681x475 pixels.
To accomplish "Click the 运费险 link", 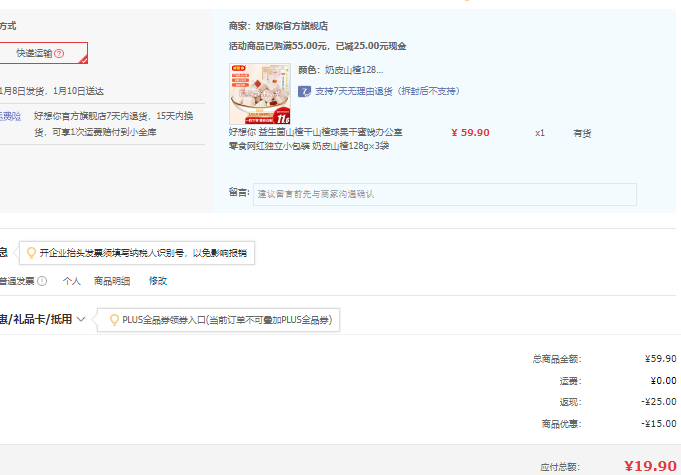I will [10, 116].
